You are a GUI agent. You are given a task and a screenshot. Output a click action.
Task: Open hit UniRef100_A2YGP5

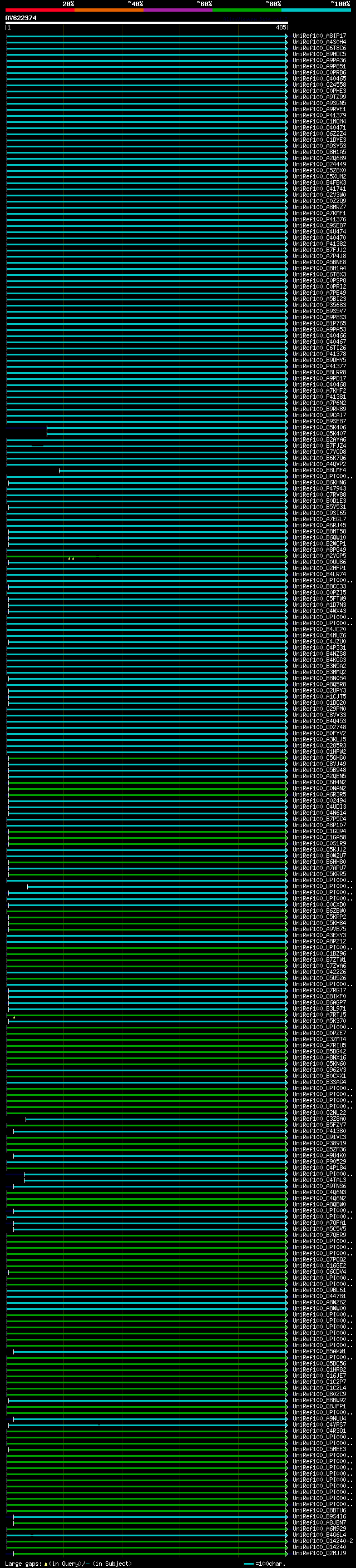319,556
